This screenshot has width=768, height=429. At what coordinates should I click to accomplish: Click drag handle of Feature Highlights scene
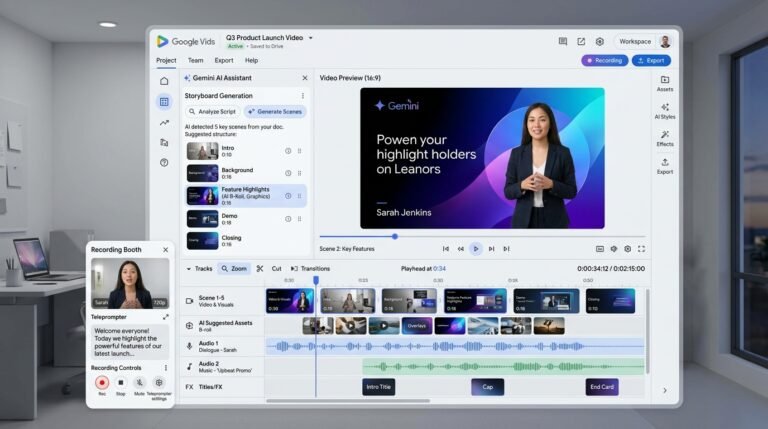pos(299,196)
